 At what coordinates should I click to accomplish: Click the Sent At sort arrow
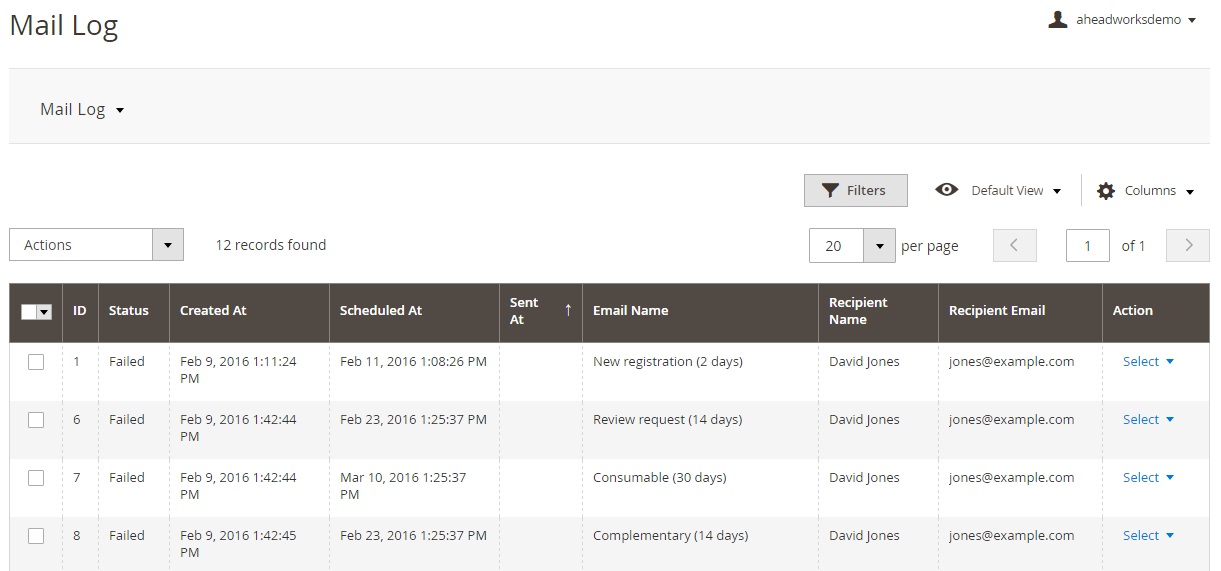coord(568,310)
